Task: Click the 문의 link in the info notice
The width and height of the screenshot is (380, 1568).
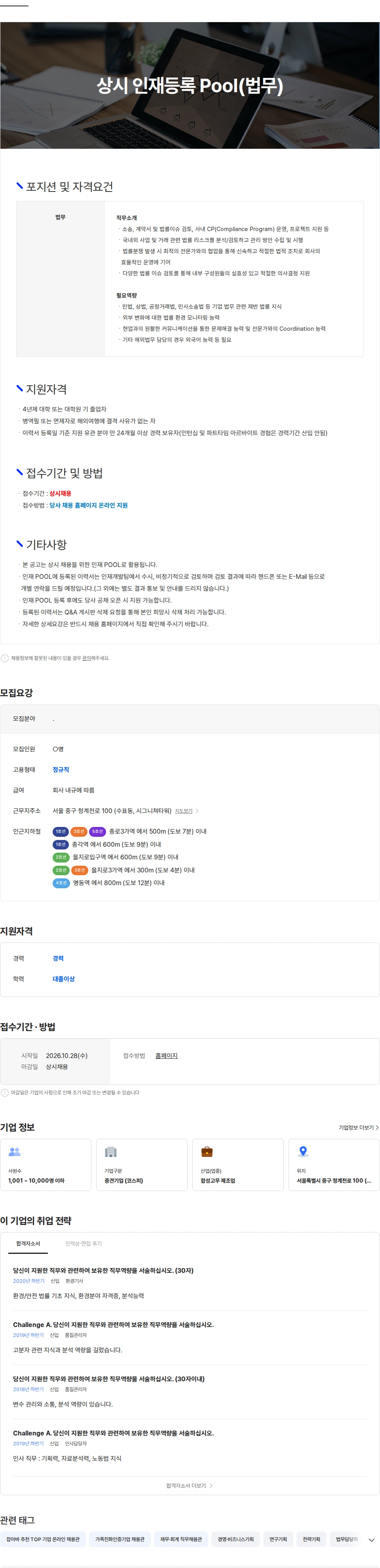Action: [86, 658]
